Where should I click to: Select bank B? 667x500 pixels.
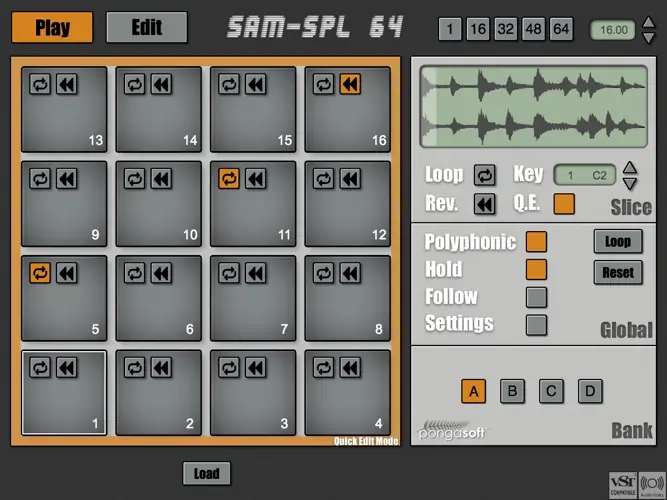(512, 391)
